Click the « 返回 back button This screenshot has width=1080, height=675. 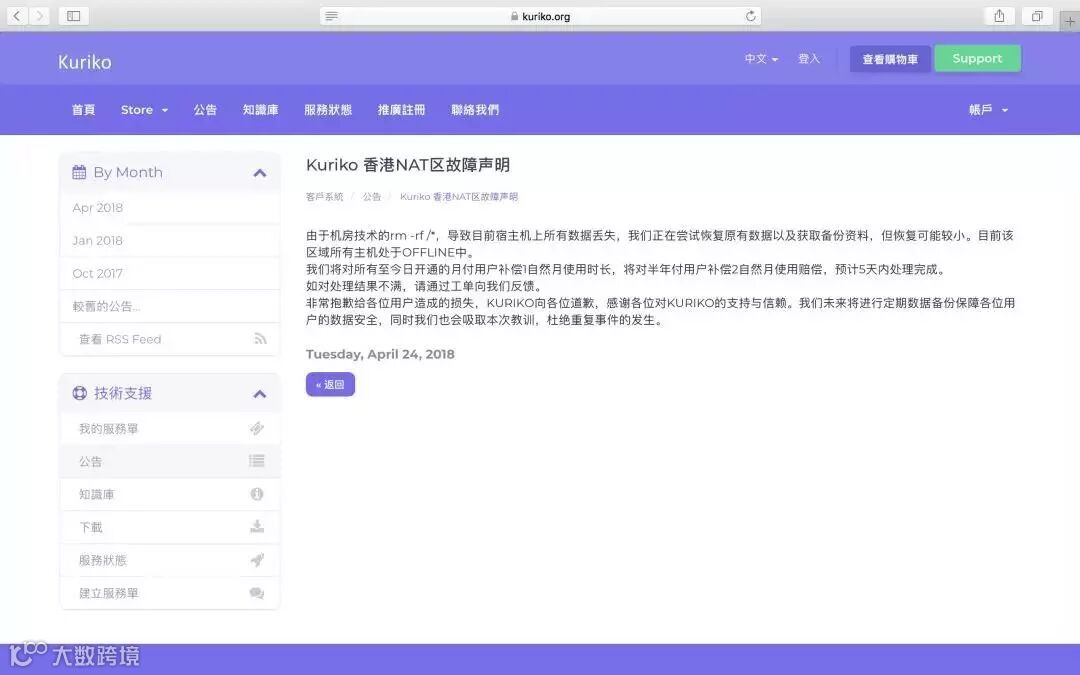point(331,384)
